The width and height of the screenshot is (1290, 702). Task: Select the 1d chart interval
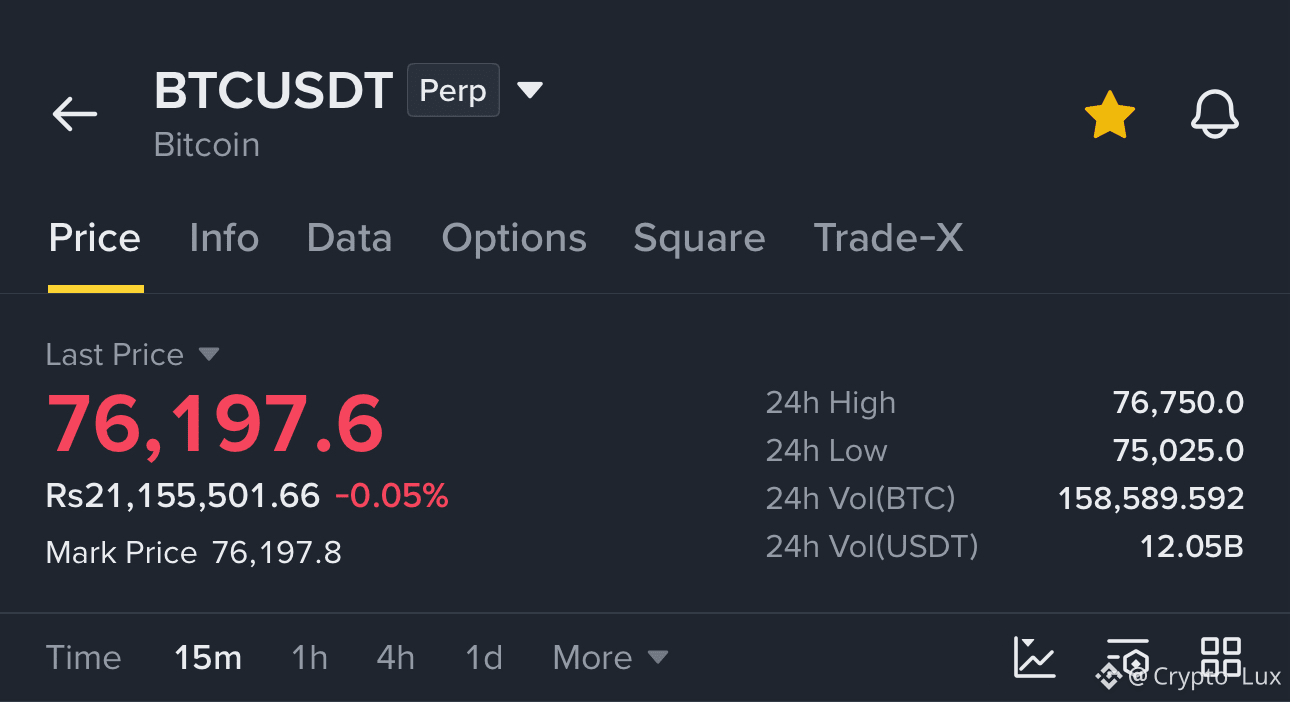[x=484, y=658]
